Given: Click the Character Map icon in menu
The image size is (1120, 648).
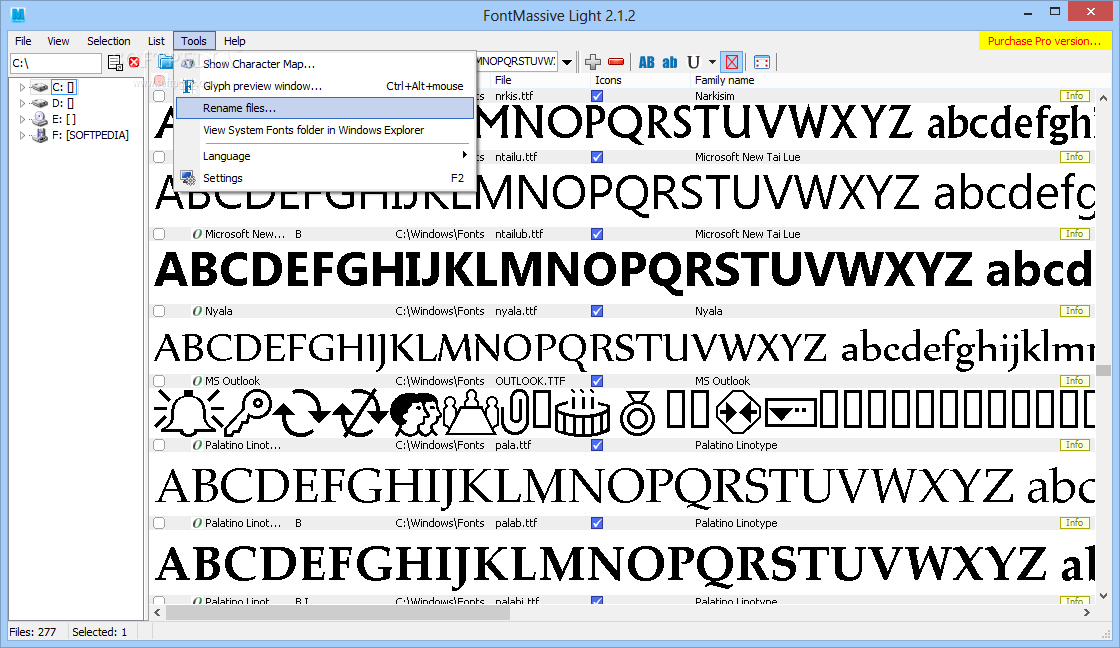Looking at the screenshot, I should [x=188, y=64].
